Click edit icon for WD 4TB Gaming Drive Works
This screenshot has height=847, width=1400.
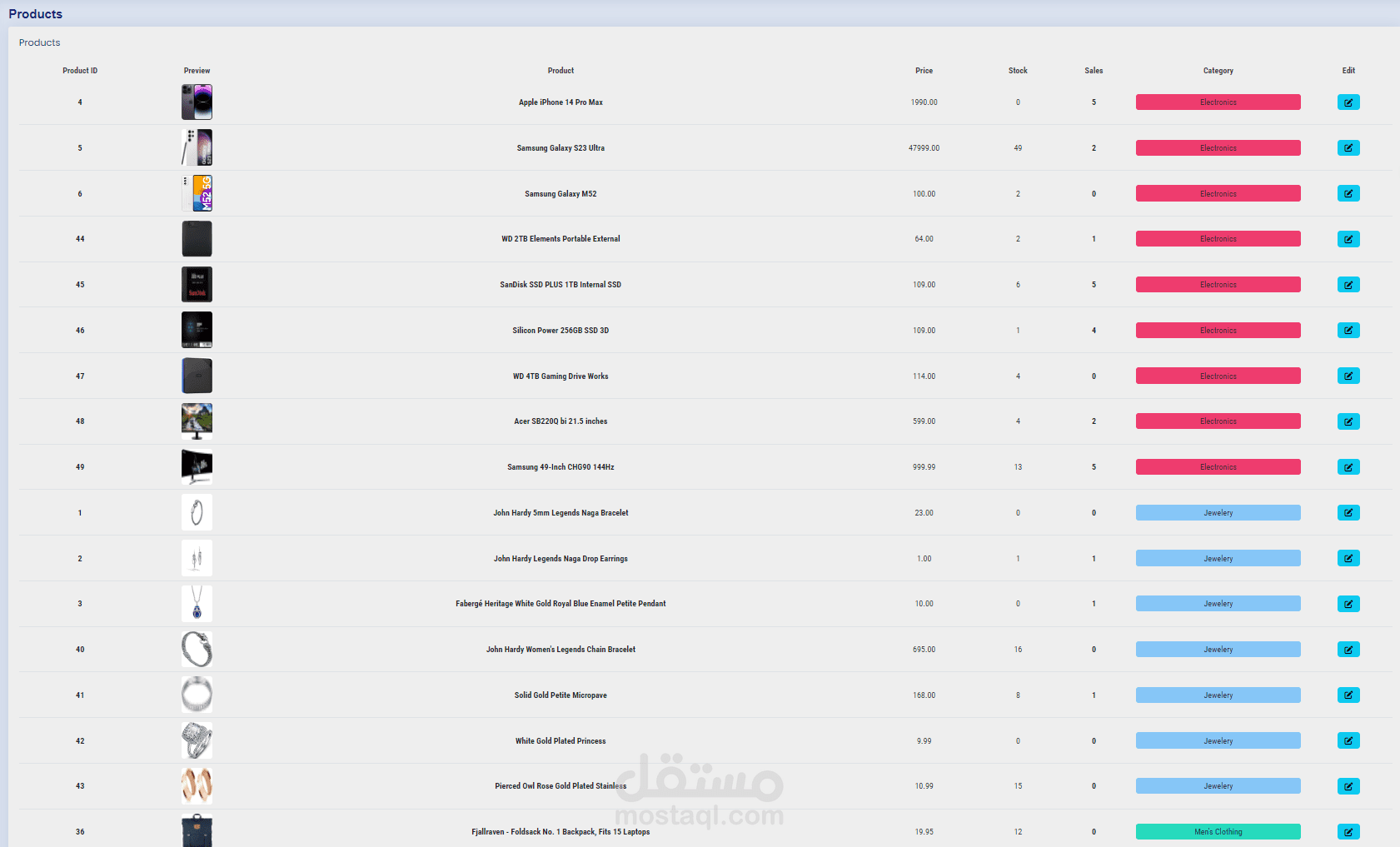(1348, 376)
